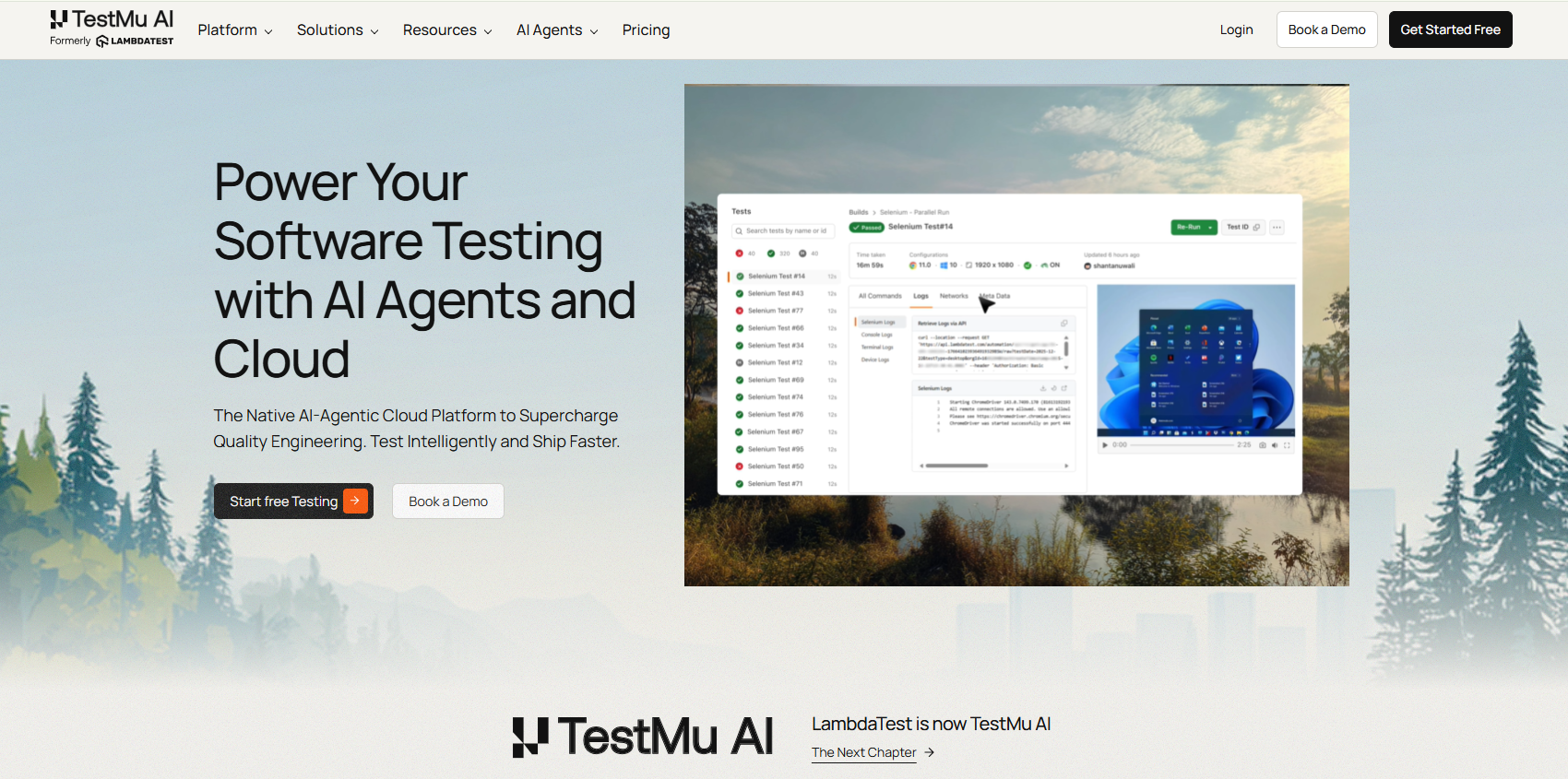Screen dimensions: 1568x779
Task: Click the Get Started Free button
Action: [1450, 30]
